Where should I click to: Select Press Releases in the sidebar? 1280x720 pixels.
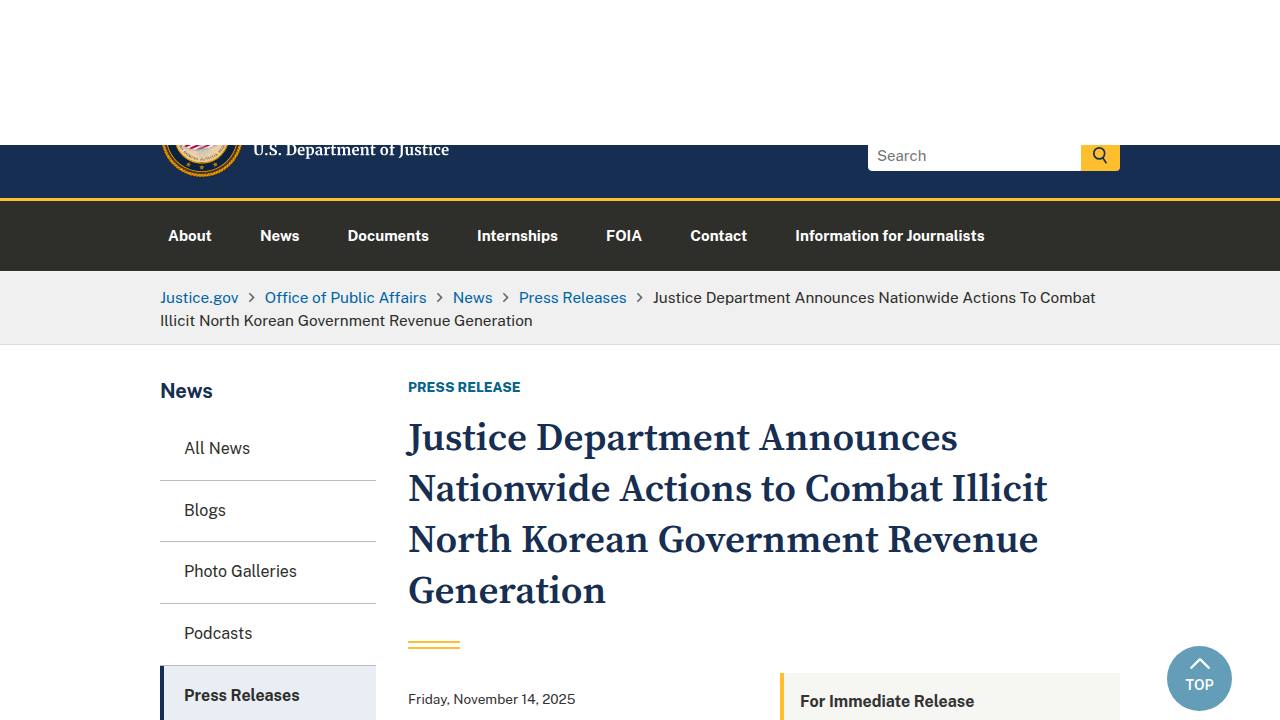(268, 693)
